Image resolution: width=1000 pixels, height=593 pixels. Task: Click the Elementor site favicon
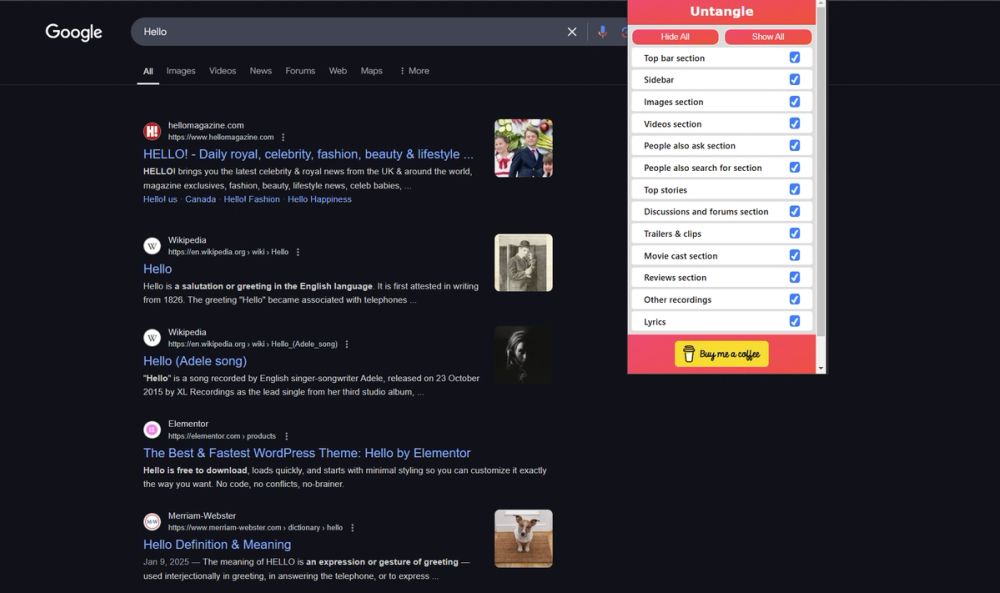pos(152,430)
